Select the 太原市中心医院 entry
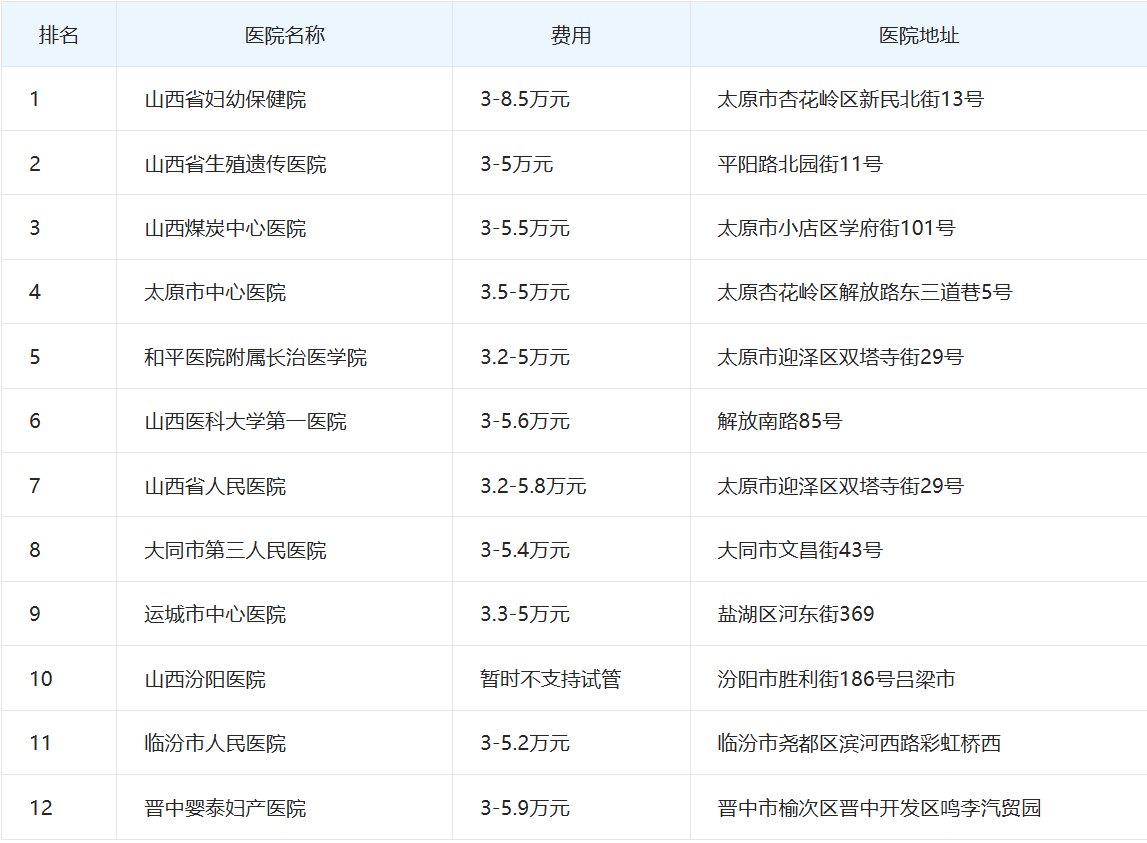This screenshot has width=1147, height=843. coord(215,292)
